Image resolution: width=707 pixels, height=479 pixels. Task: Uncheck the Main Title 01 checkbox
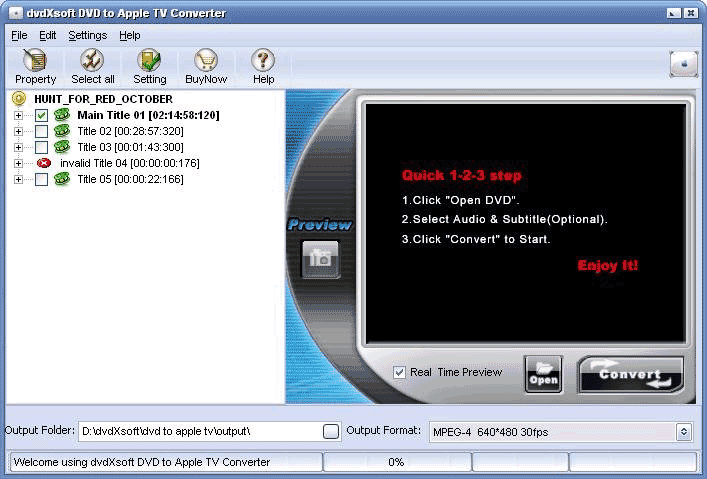tap(42, 115)
